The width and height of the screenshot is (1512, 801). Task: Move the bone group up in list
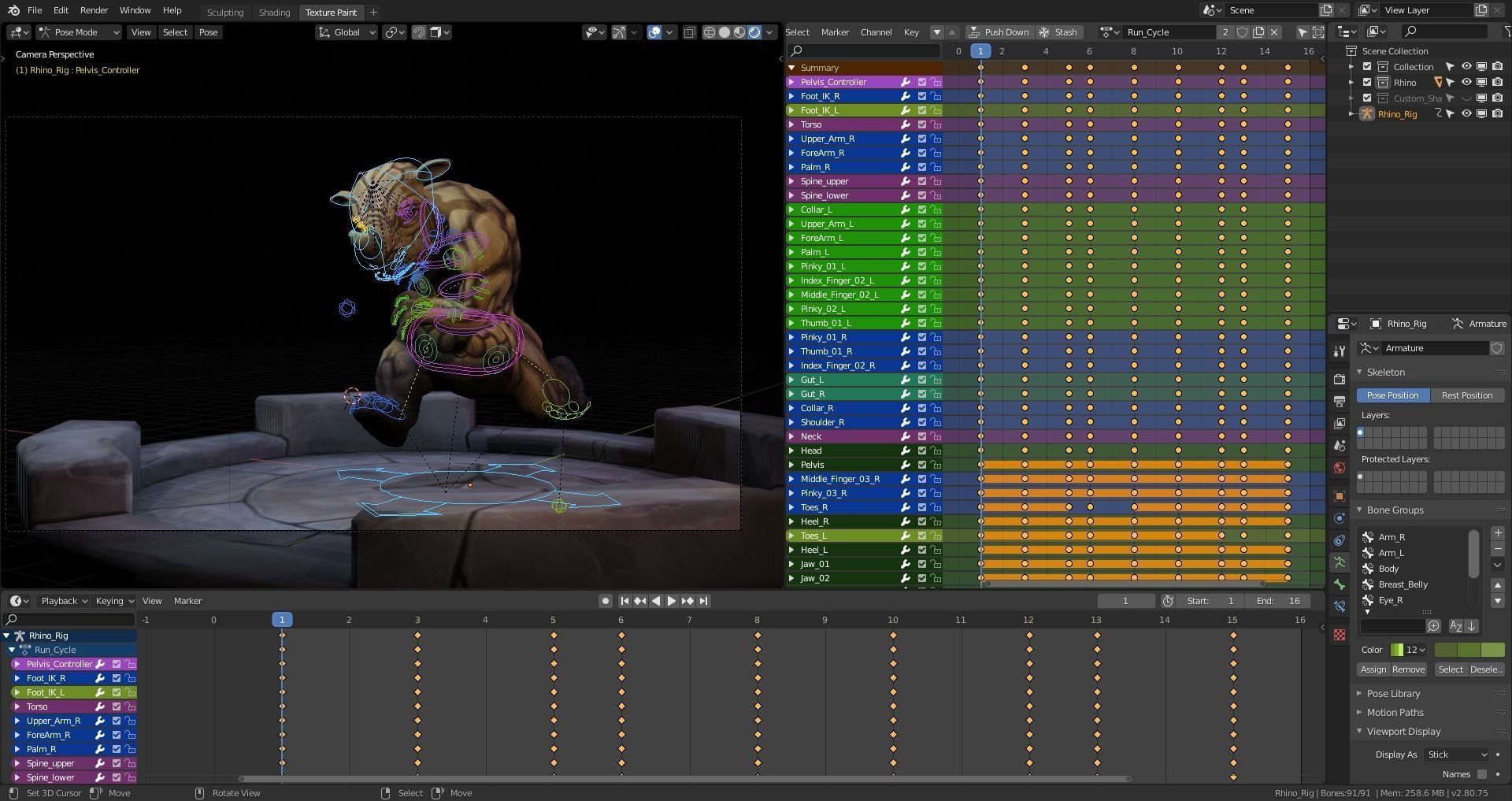1497,585
